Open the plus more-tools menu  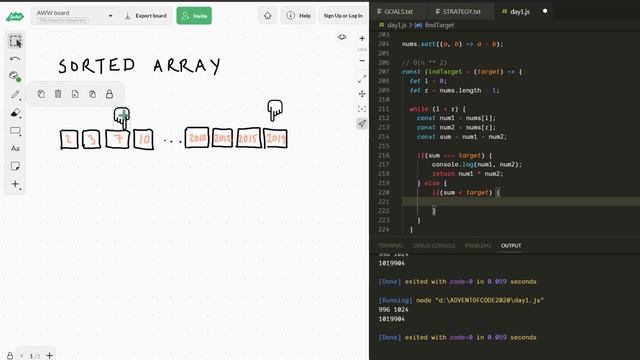click(x=15, y=184)
